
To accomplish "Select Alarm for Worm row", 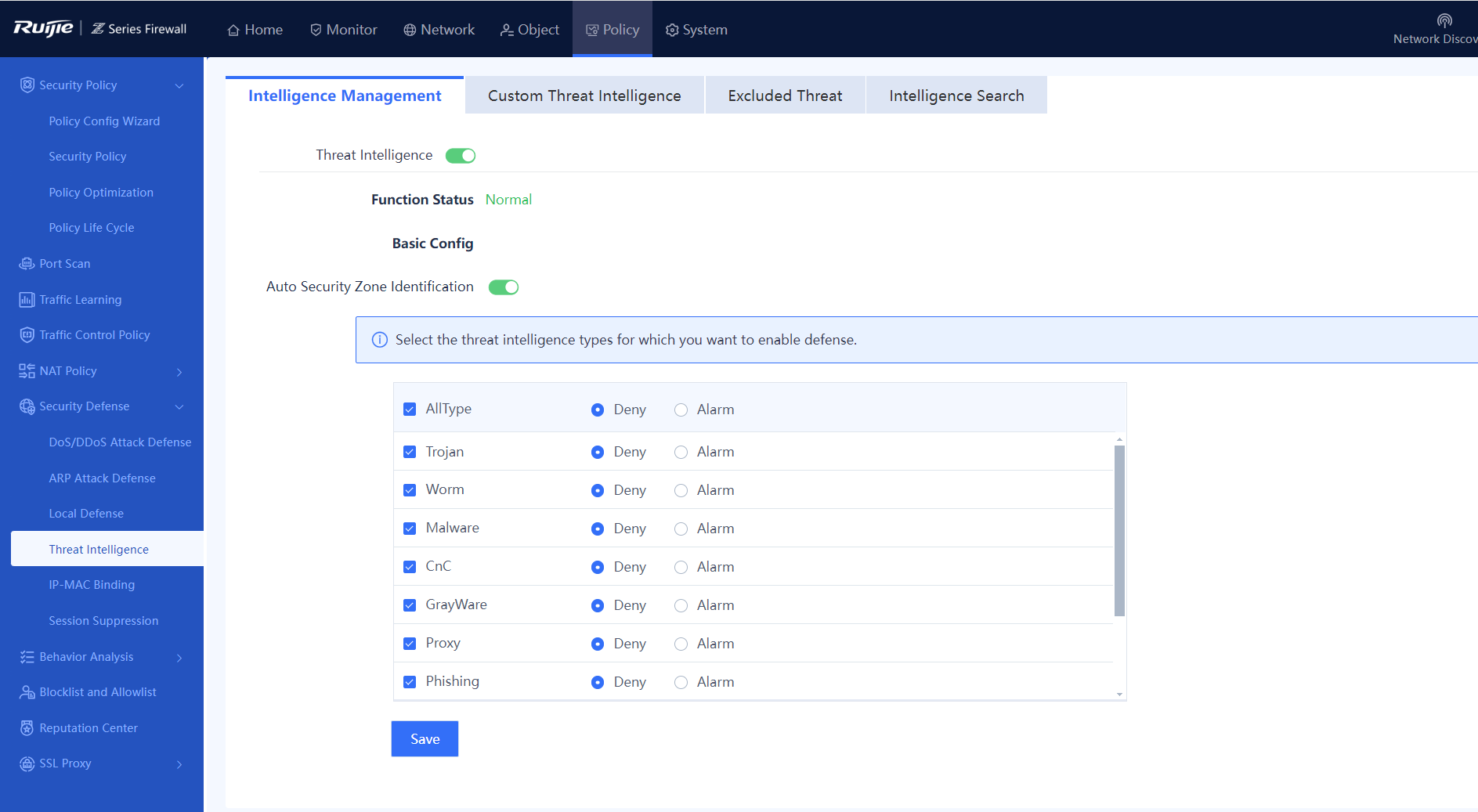I will [x=681, y=490].
